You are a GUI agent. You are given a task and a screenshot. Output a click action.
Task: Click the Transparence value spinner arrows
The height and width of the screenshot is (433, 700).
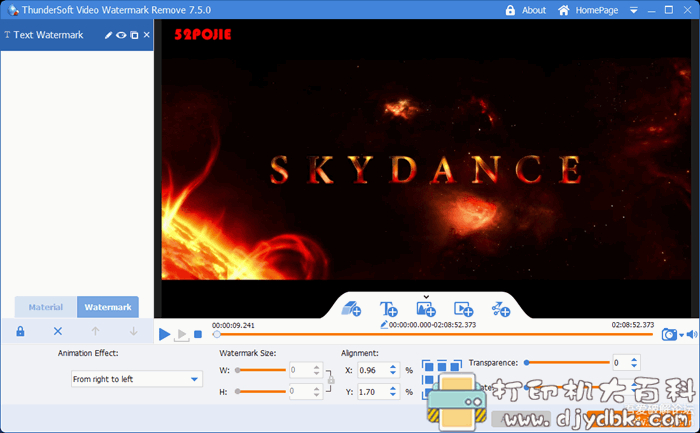coord(634,362)
